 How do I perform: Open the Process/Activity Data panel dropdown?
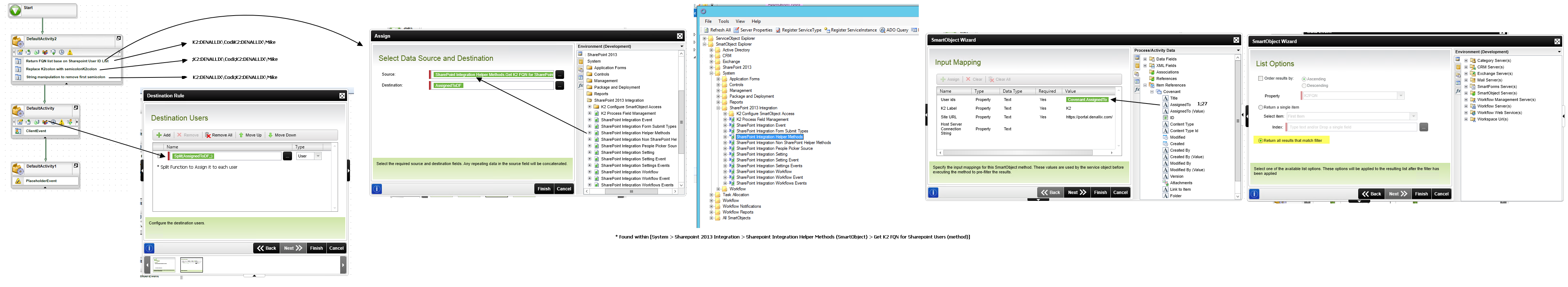point(1238,50)
